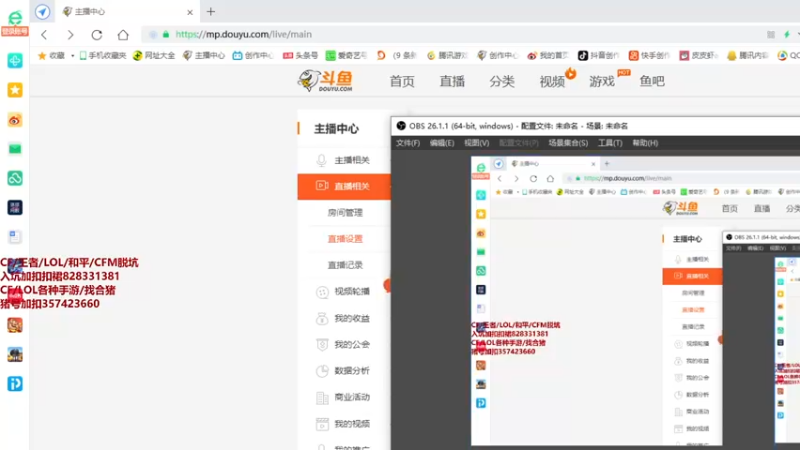The height and width of the screenshot is (450, 800).
Task: Open the 主播中心 bookmark in bookmarks bar
Action: [204, 56]
